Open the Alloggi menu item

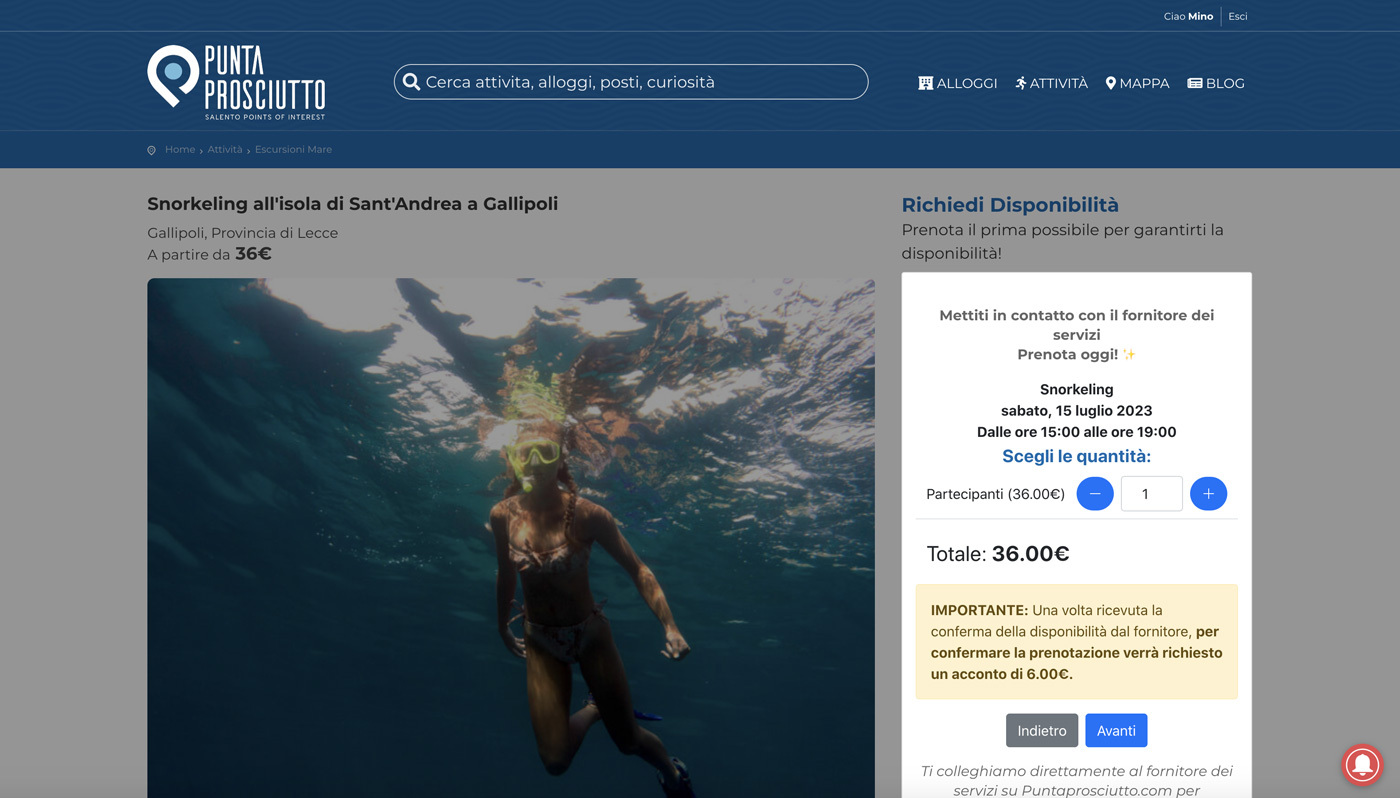click(957, 83)
